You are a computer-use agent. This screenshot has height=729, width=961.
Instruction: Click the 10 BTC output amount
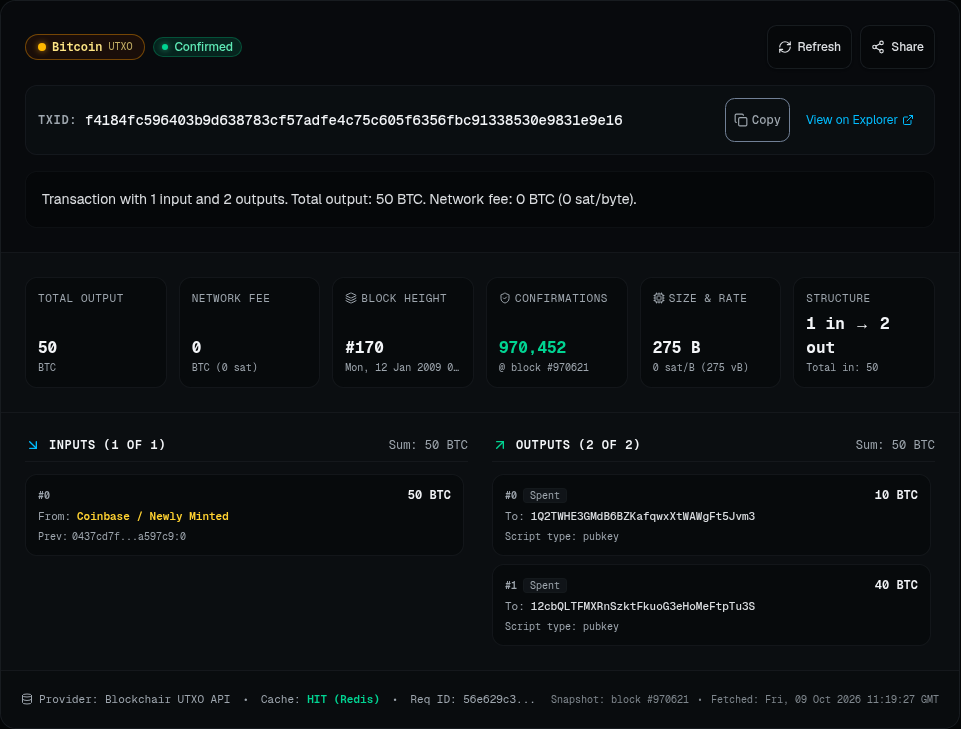(895, 495)
